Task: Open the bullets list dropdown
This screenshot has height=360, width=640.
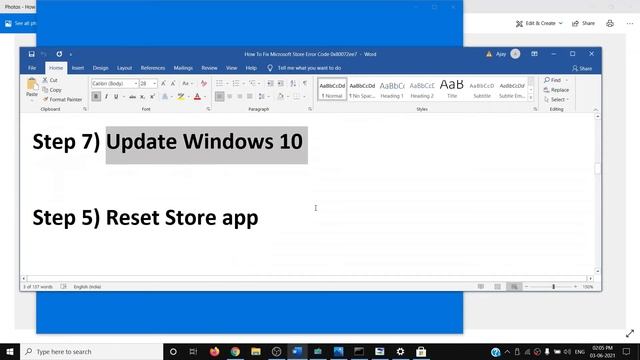Action: click(227, 83)
